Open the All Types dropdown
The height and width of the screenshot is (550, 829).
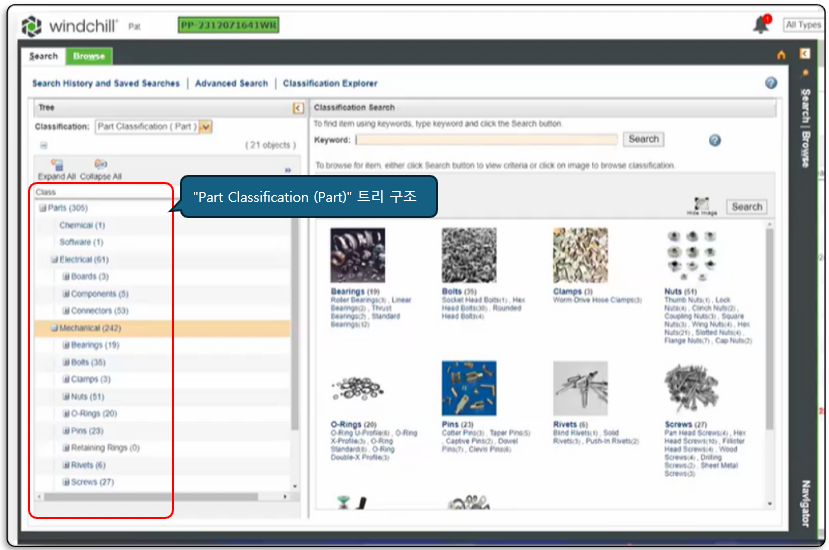pyautogui.click(x=803, y=25)
